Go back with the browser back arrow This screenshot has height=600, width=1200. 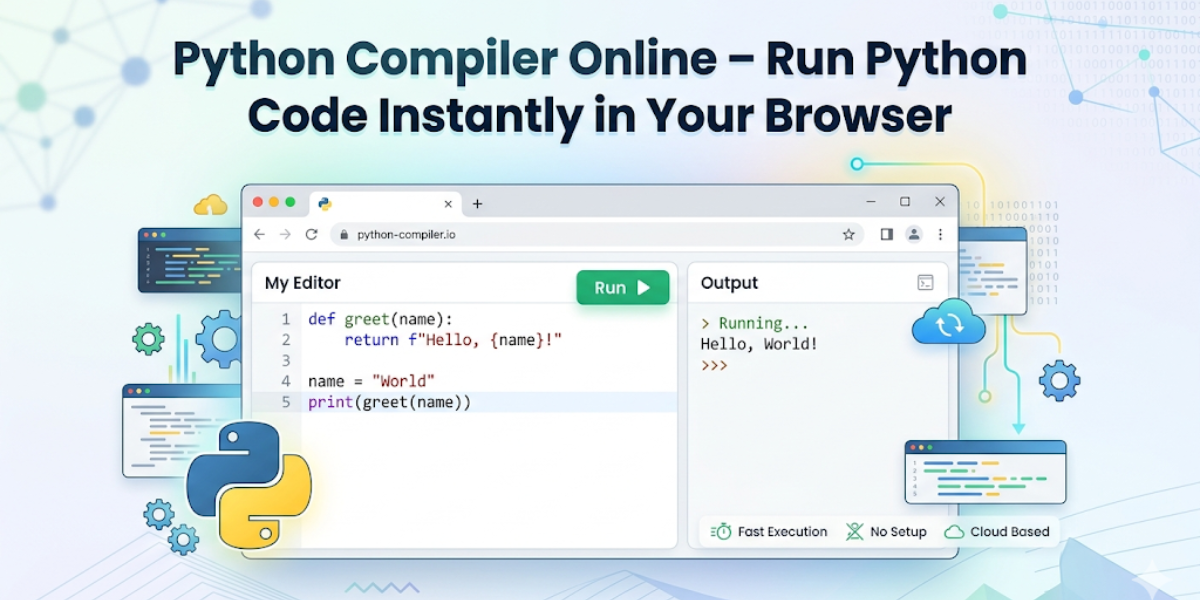(x=260, y=234)
